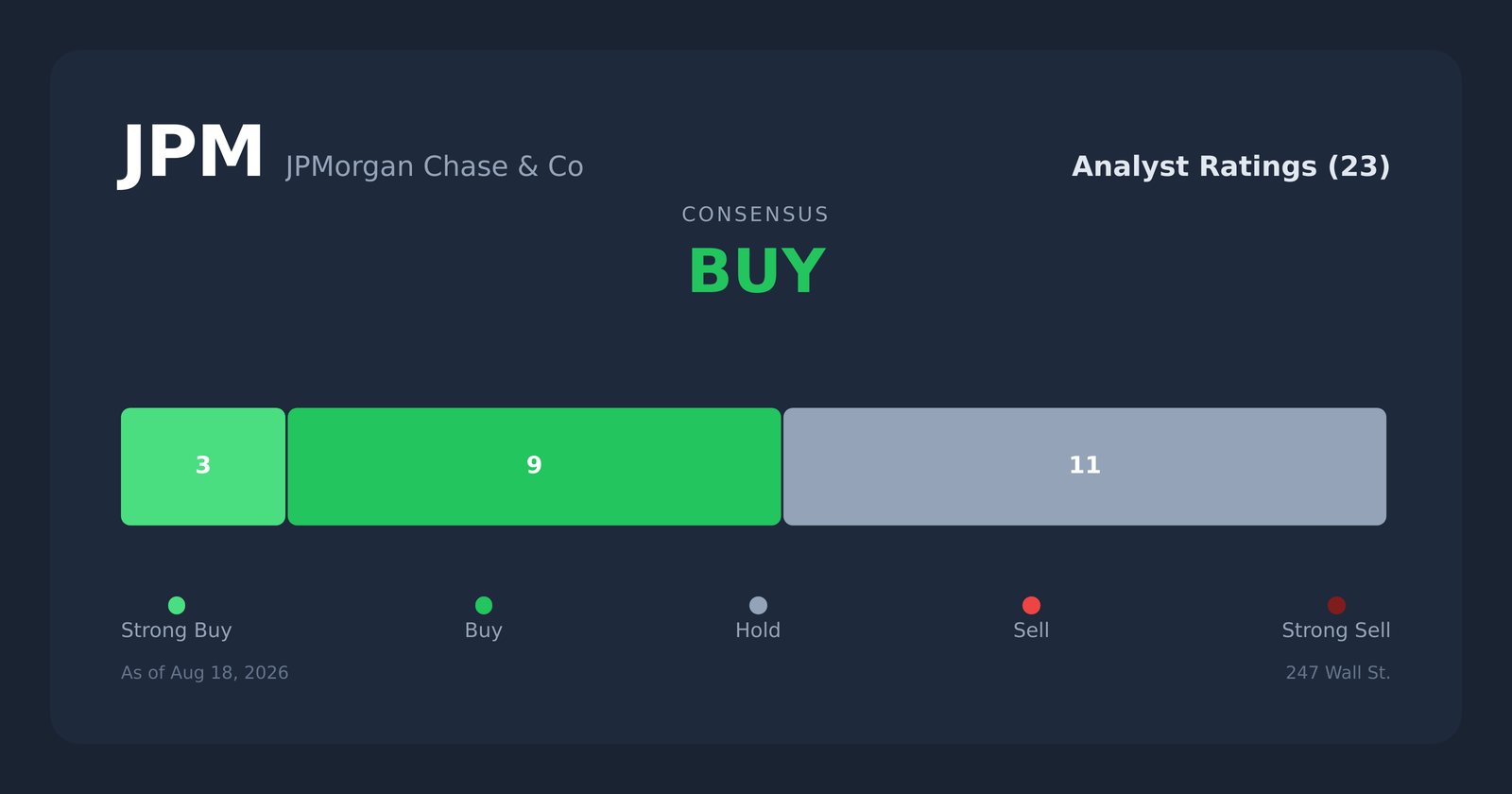Open the 247 Wall St. source credit
Screen dimensions: 1512x794
point(1338,673)
